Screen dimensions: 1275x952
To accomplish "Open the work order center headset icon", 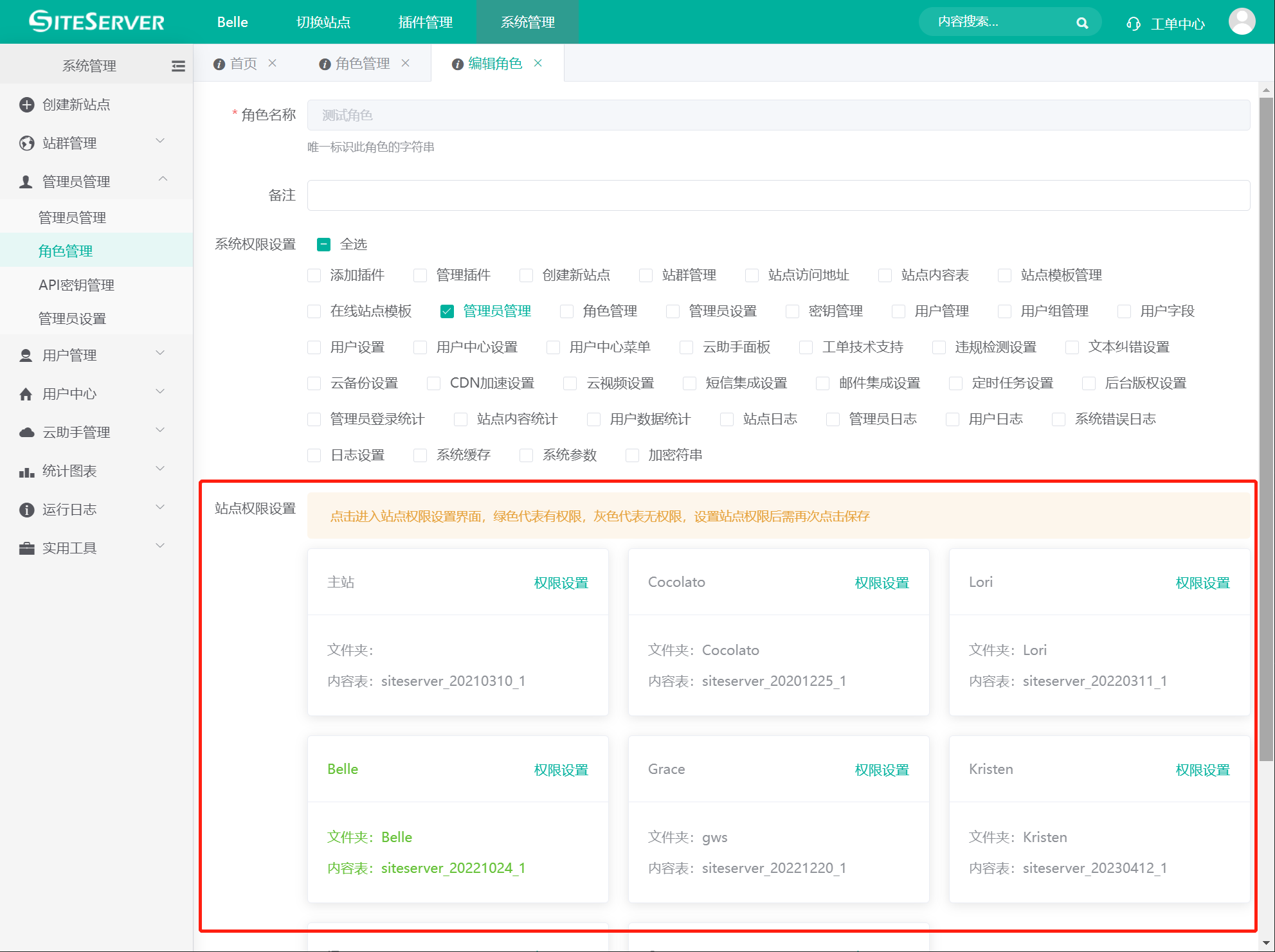I will [1133, 24].
